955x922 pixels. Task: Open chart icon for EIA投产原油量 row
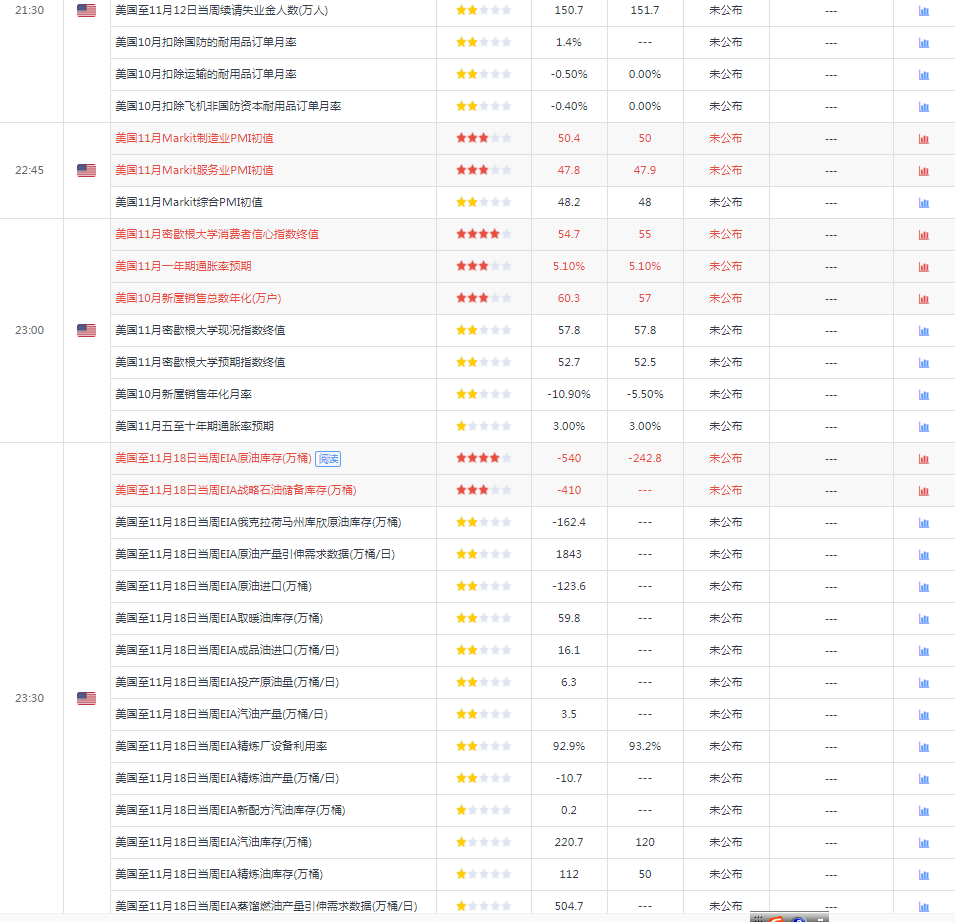(923, 683)
